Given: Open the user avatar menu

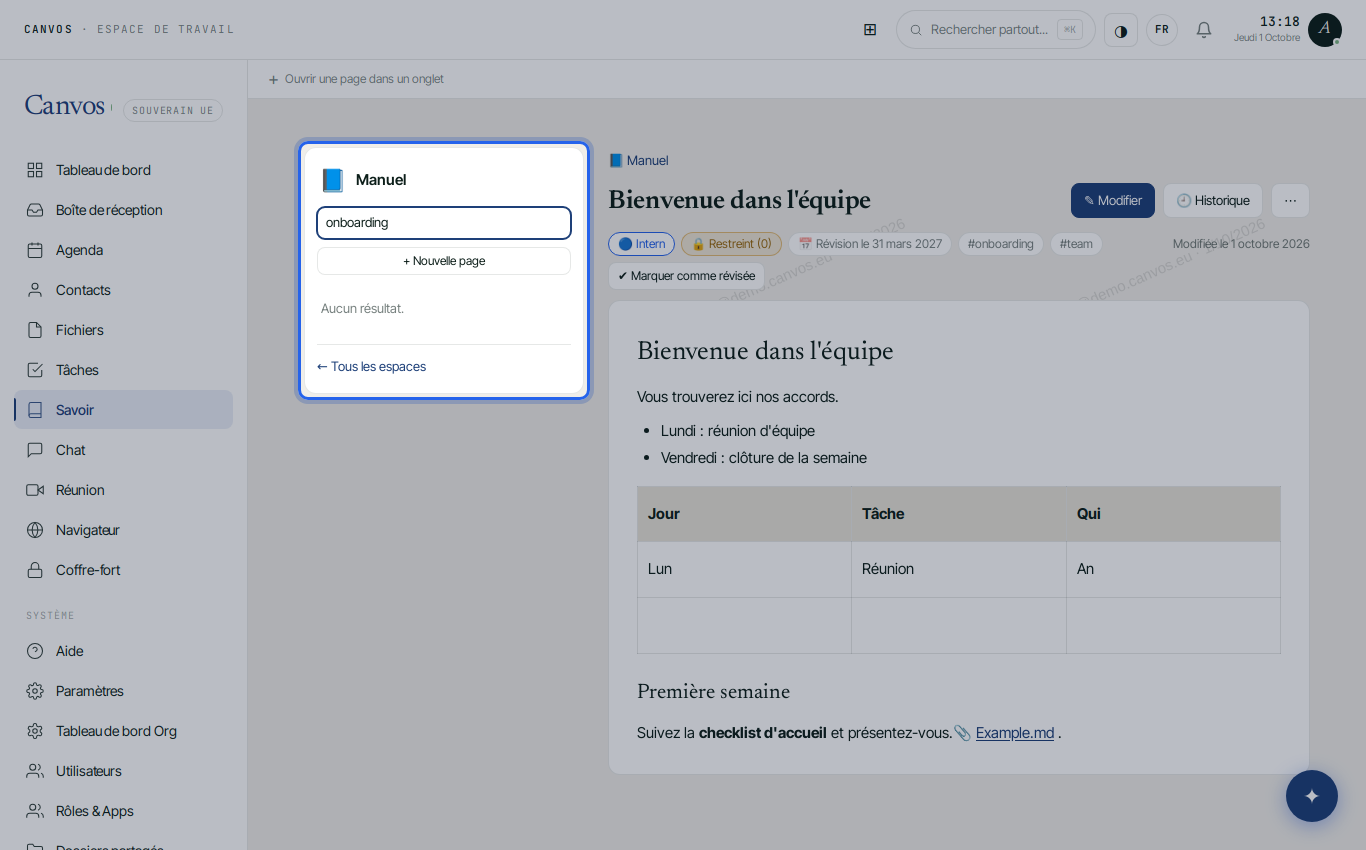Looking at the screenshot, I should point(1325,30).
